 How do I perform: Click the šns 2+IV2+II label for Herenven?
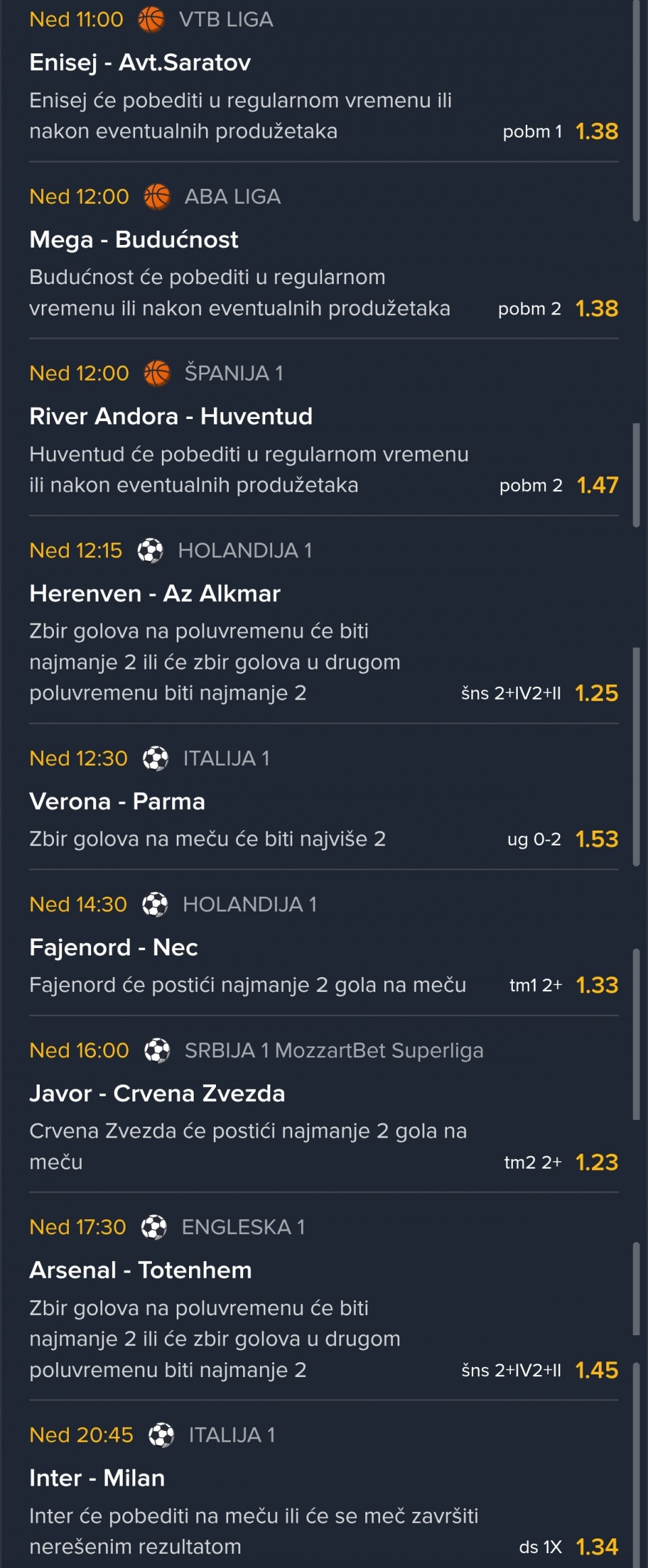coord(511,694)
